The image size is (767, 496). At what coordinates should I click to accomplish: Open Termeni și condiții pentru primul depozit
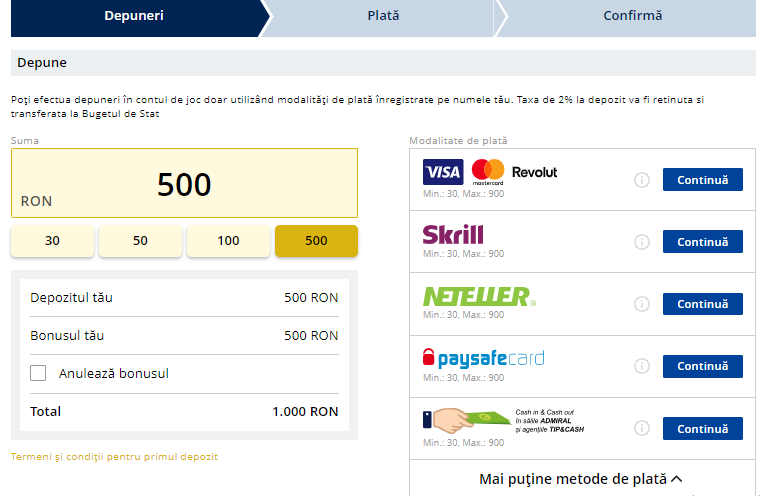click(x=114, y=456)
